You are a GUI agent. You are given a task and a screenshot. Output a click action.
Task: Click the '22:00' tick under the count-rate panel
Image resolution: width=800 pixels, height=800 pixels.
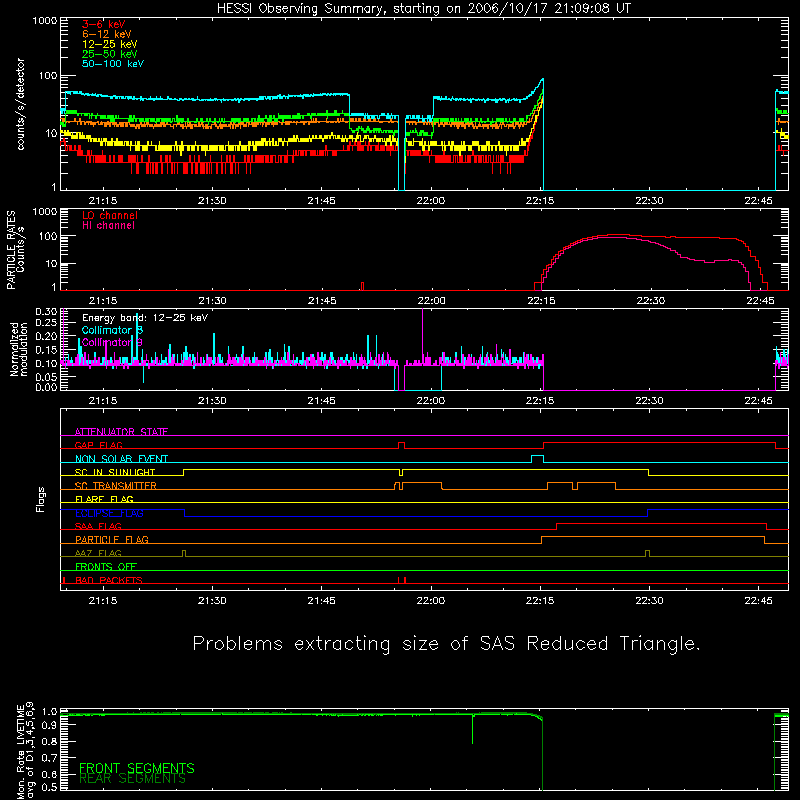(431, 201)
